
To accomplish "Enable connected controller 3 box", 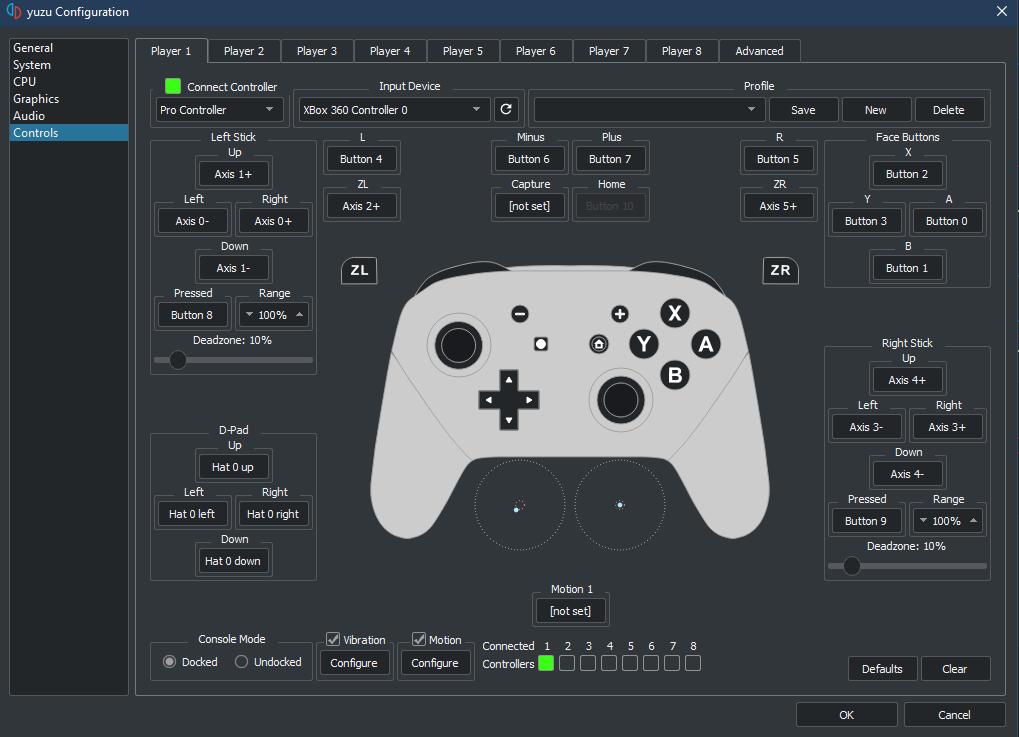I will 588,663.
